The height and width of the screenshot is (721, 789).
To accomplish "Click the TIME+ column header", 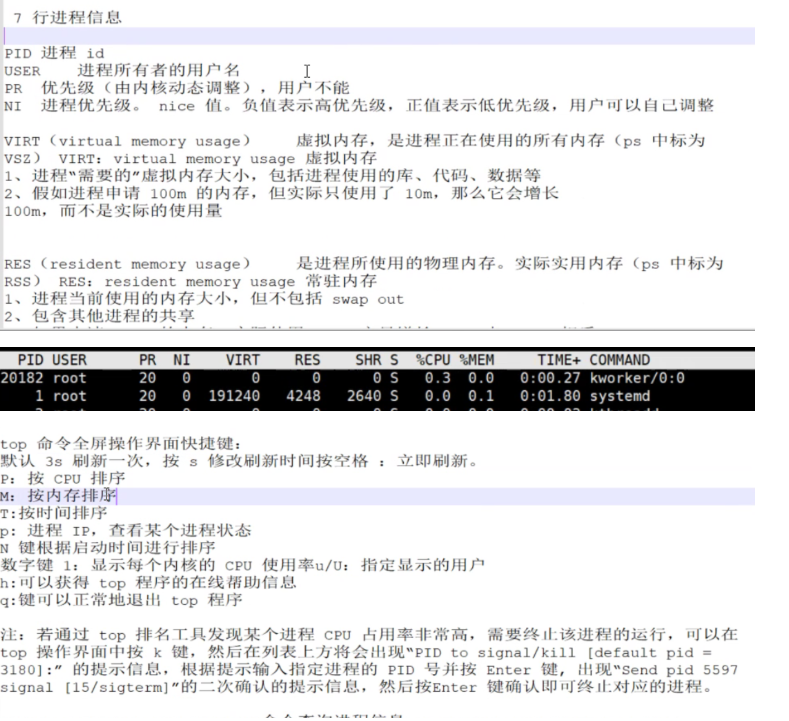I will (x=559, y=360).
